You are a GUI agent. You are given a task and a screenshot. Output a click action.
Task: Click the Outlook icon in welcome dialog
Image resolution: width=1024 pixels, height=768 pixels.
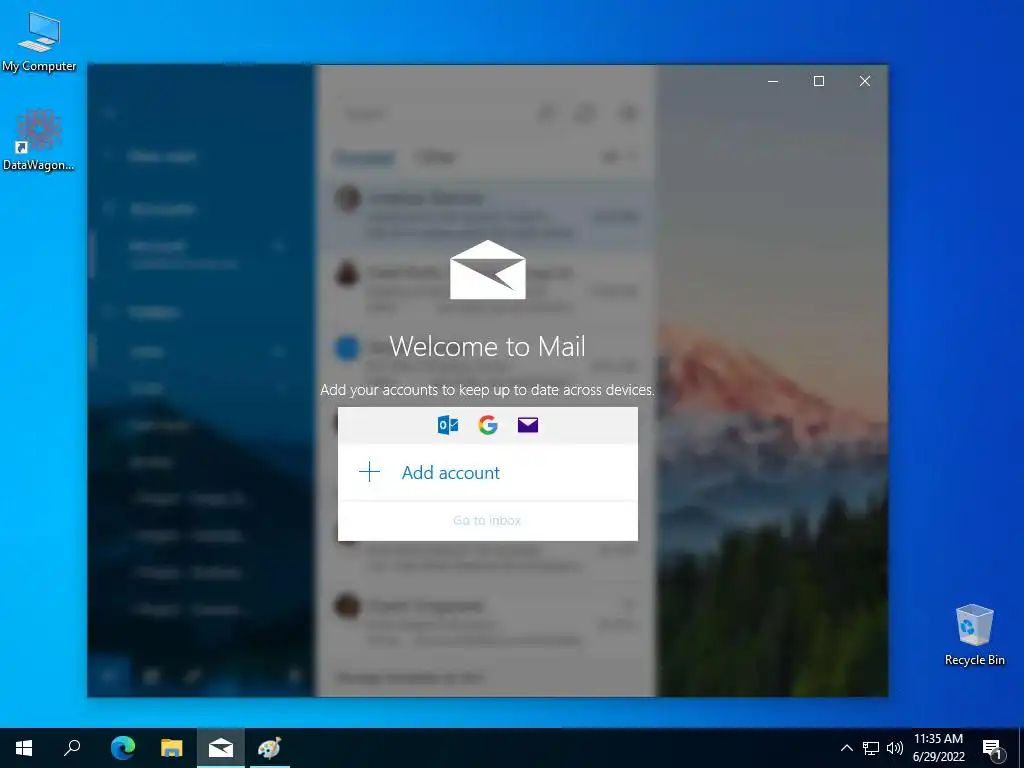tap(448, 425)
